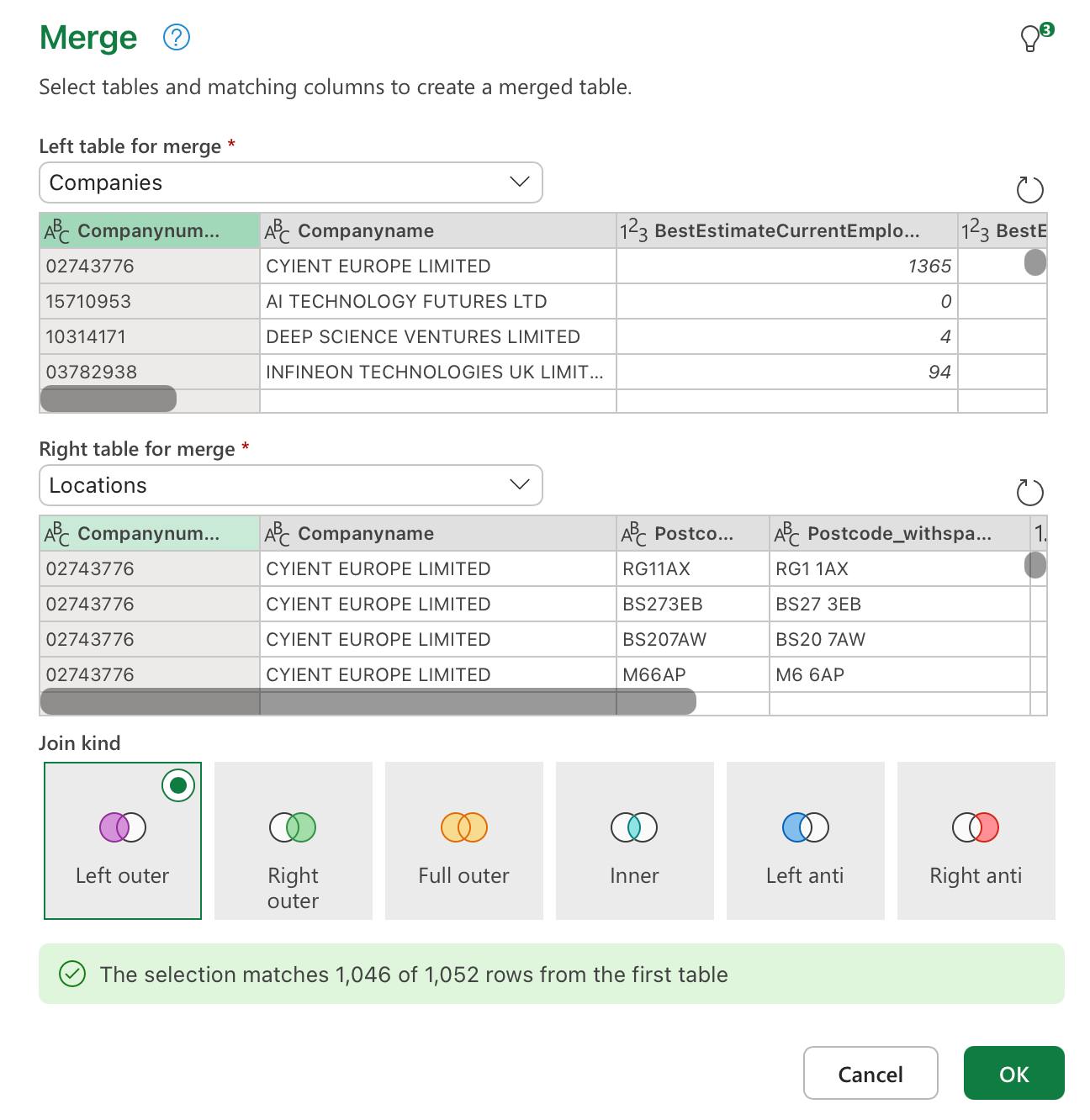Click the horizontal scrollbar of Locations preview
This screenshot has height=1120, width=1090.
(x=368, y=701)
